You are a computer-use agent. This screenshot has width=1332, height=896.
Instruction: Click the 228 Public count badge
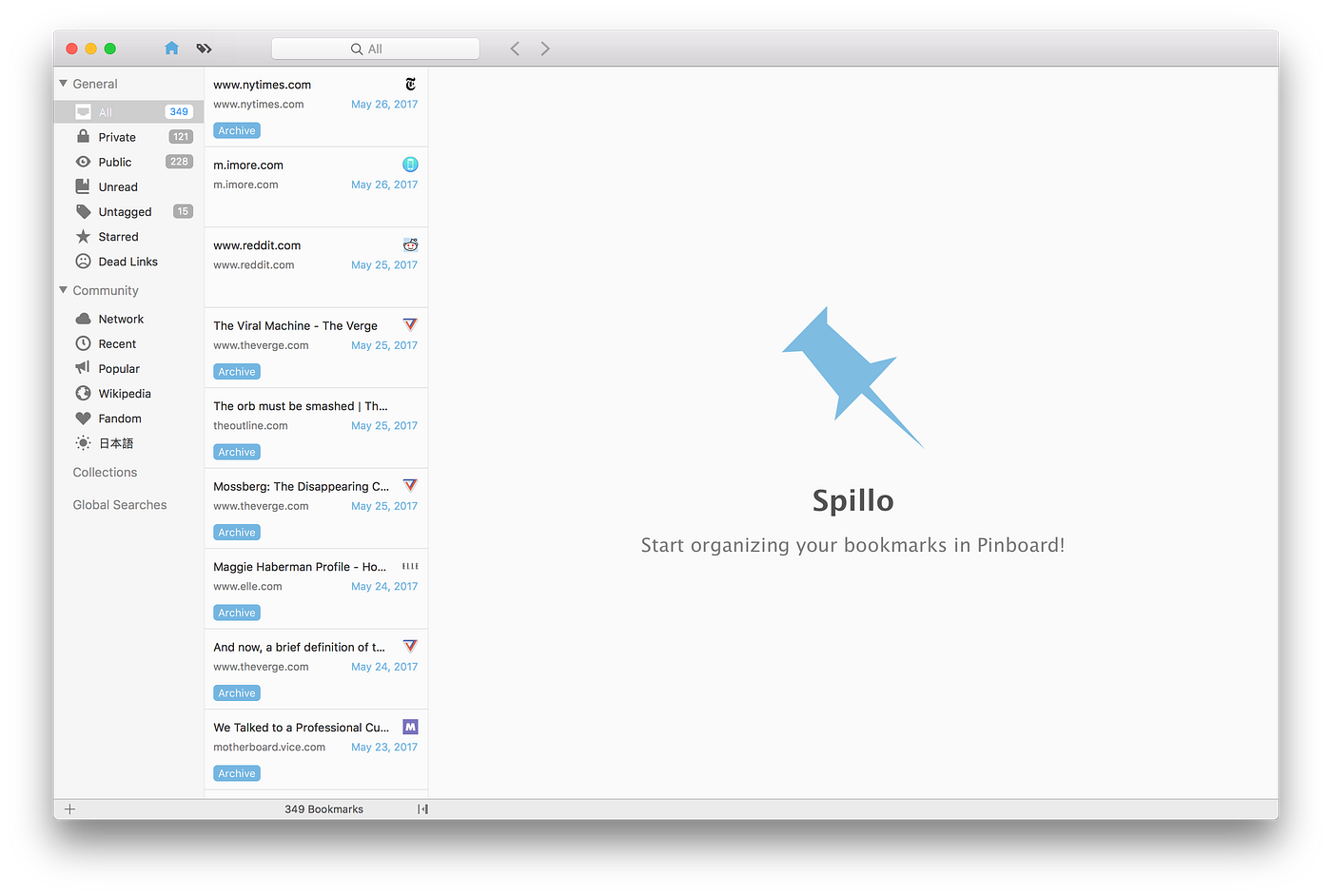click(180, 162)
